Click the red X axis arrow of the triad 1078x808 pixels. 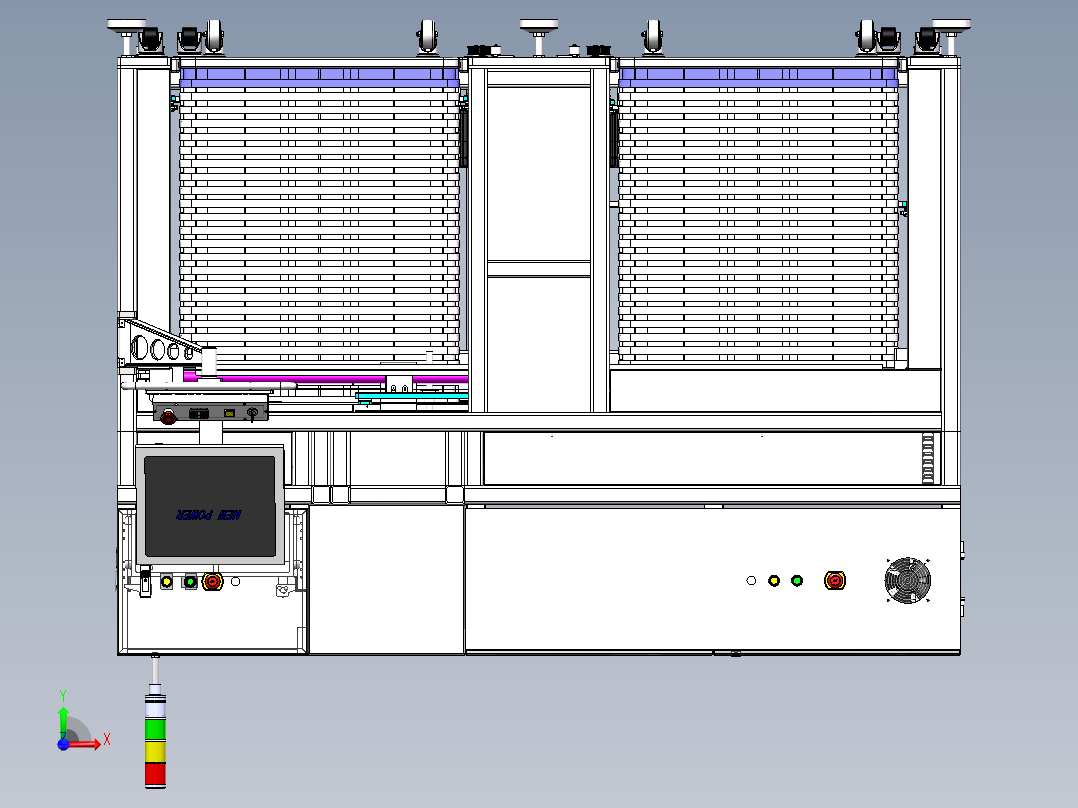(86, 744)
